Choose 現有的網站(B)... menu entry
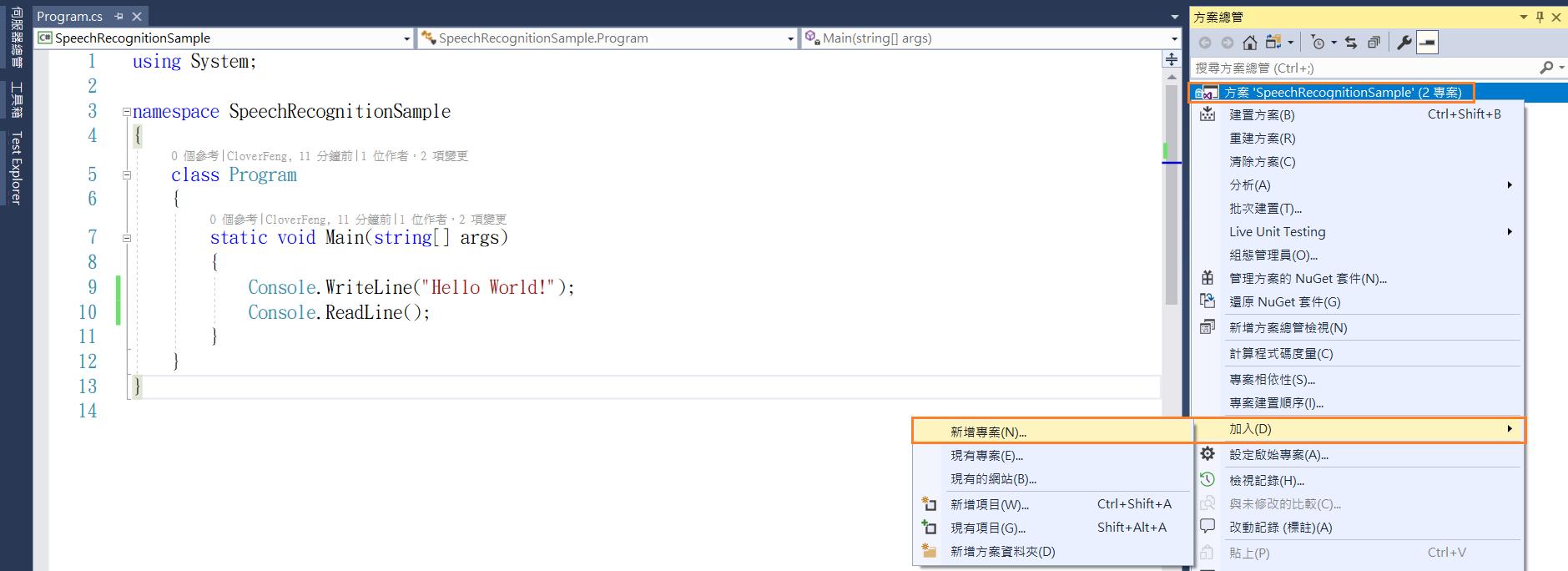The image size is (1568, 571). tap(1052, 478)
